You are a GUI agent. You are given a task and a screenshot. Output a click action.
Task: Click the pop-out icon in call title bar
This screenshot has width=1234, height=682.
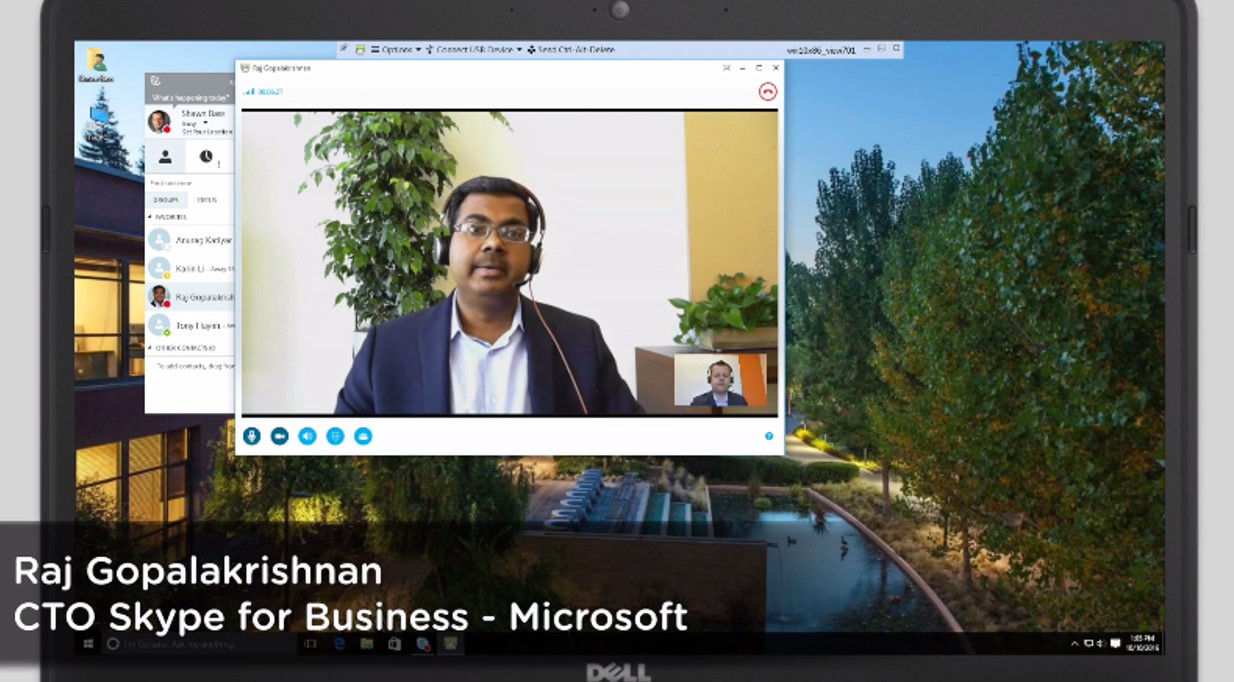pos(727,68)
